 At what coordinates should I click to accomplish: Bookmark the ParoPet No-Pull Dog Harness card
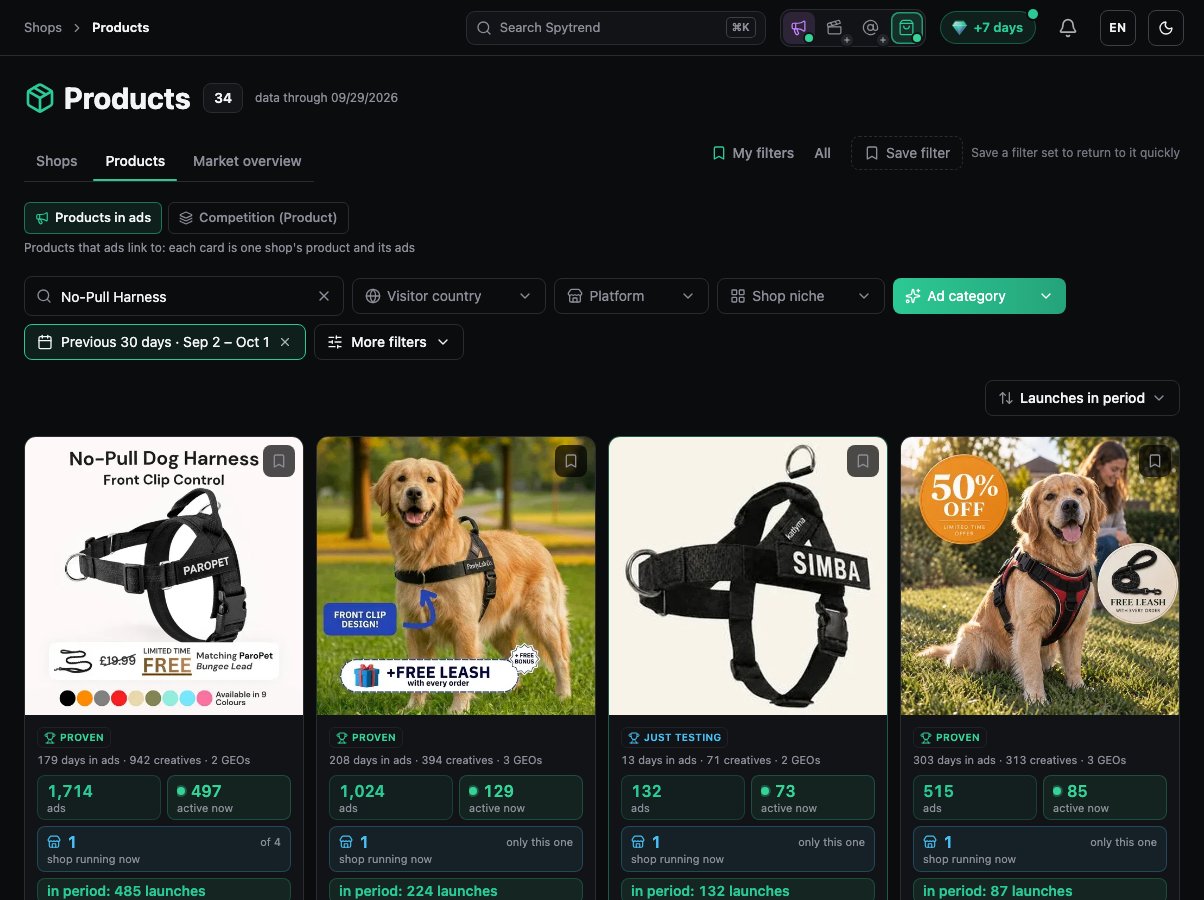[x=279, y=461]
